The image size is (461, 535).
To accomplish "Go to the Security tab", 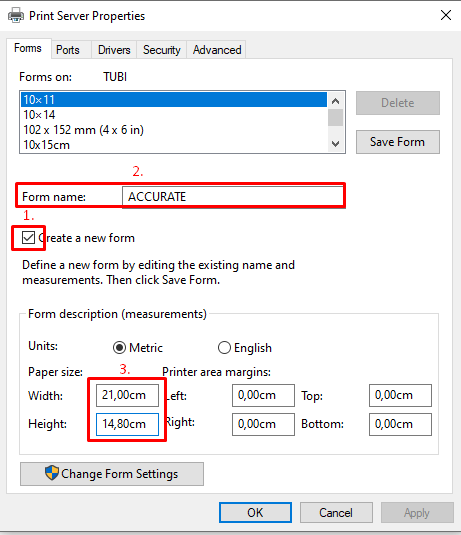I will 161,50.
